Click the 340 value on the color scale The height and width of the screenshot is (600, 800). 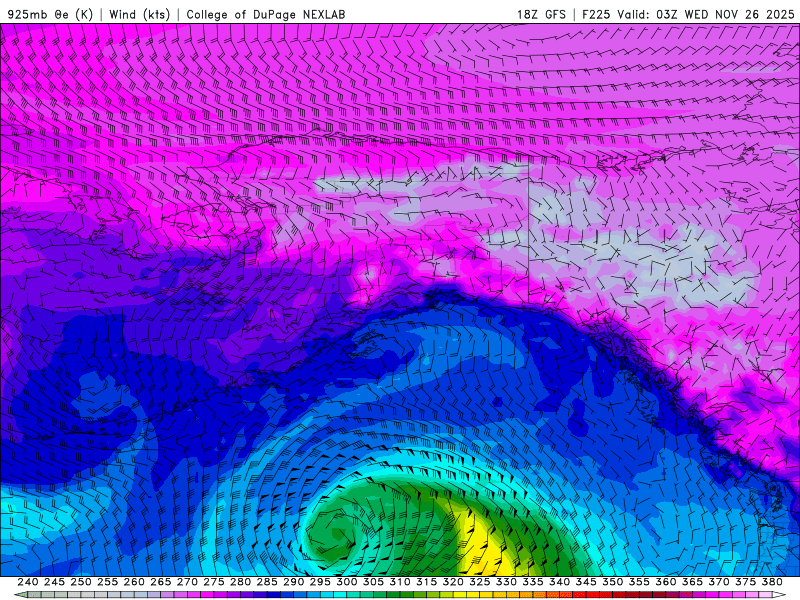pos(560,582)
